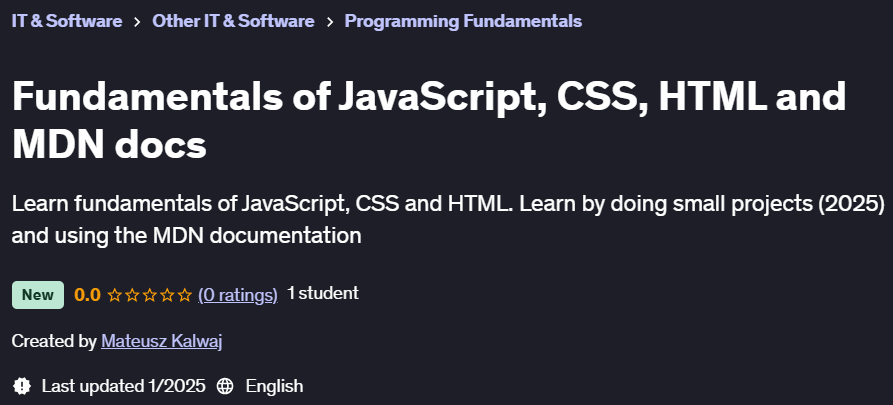This screenshot has height=405, width=893.
Task: Click the Last updated 1/2025 text
Action: click(123, 386)
